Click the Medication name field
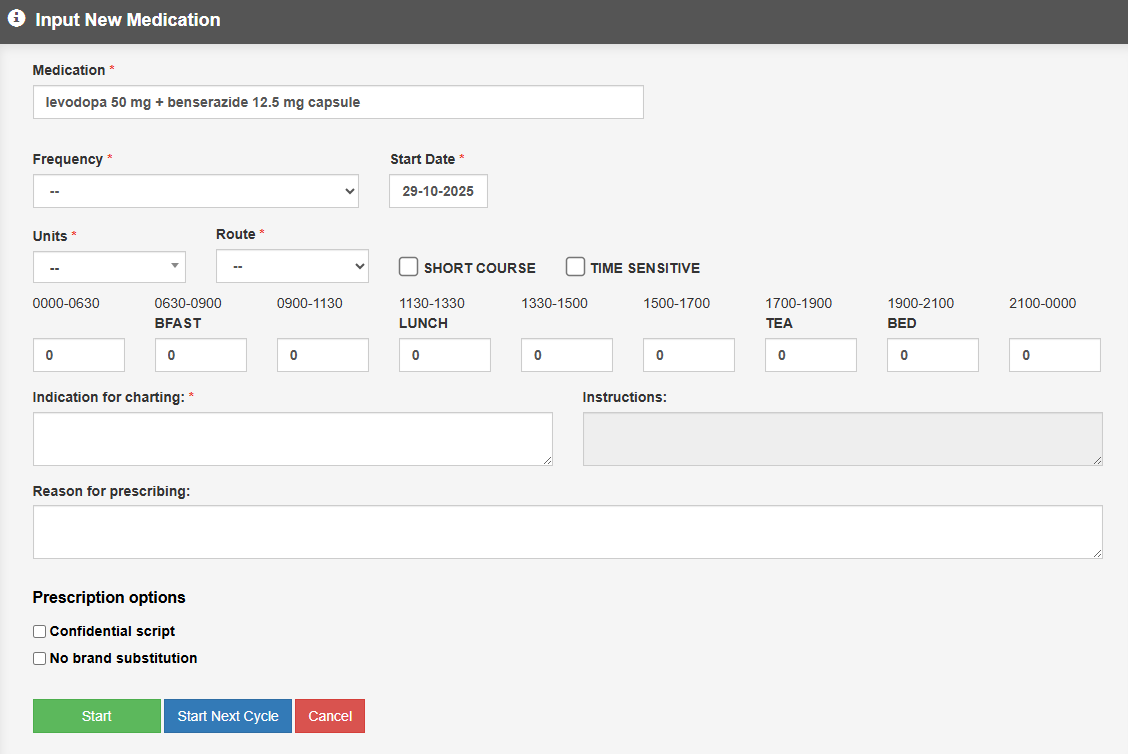1128x754 pixels. (338, 102)
